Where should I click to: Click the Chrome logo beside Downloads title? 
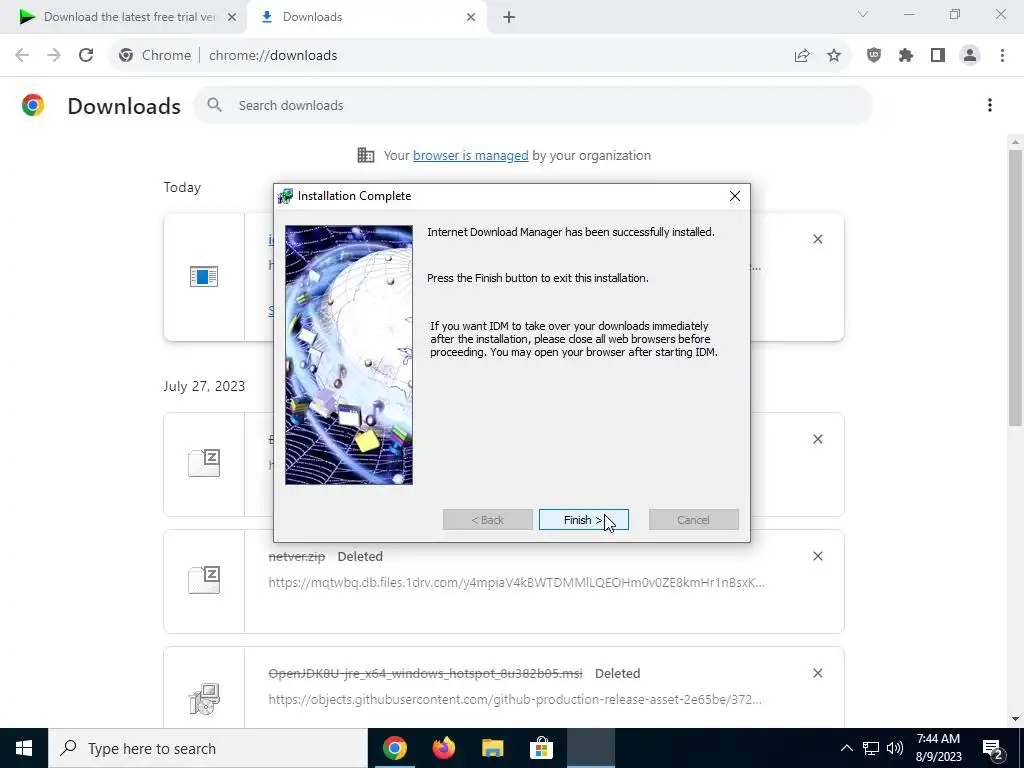[x=33, y=105]
